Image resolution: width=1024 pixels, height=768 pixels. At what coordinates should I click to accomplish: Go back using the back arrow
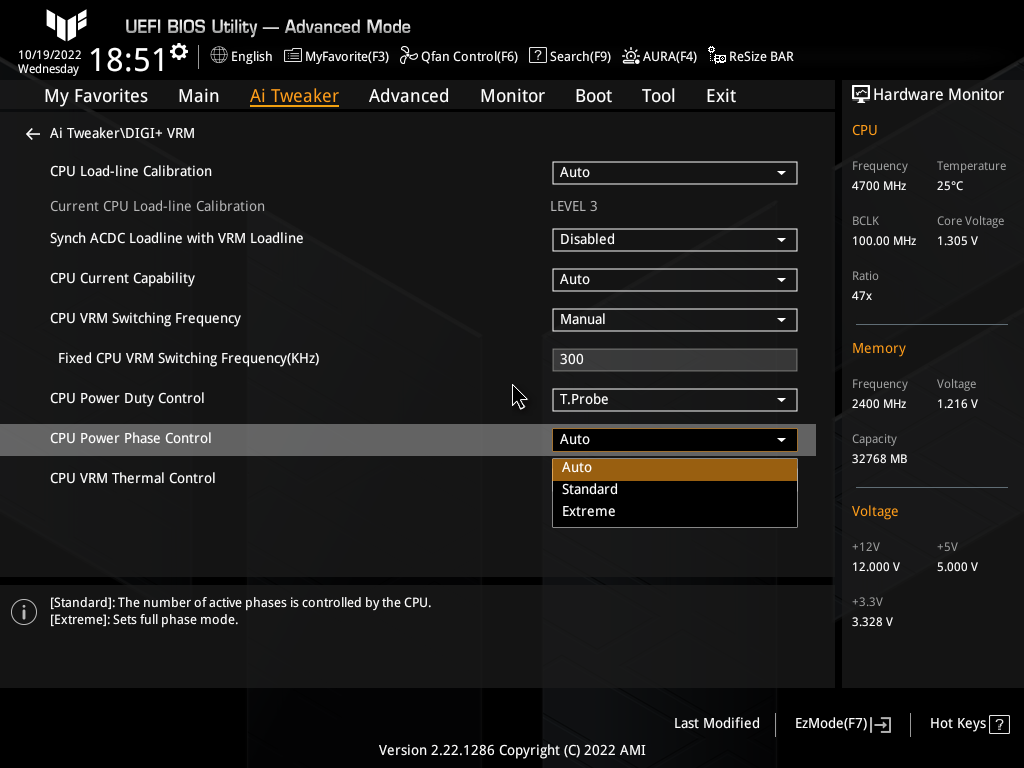click(x=32, y=132)
